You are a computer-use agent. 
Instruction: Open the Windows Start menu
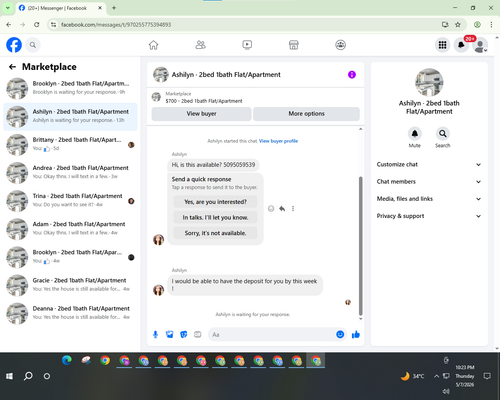(9, 376)
